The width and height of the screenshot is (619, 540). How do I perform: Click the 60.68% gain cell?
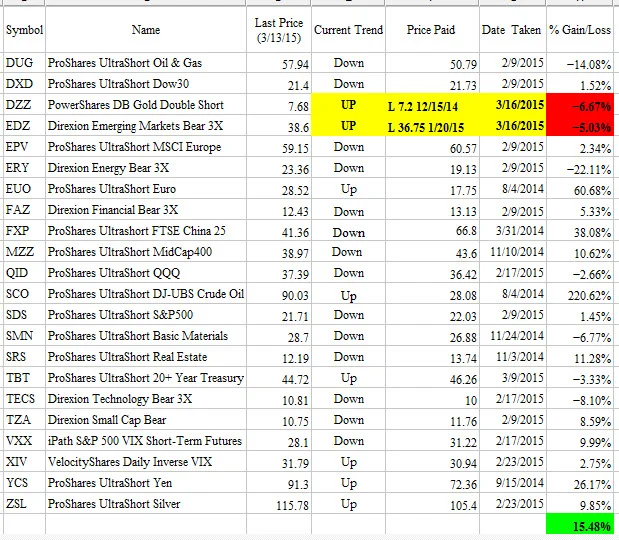(580, 189)
